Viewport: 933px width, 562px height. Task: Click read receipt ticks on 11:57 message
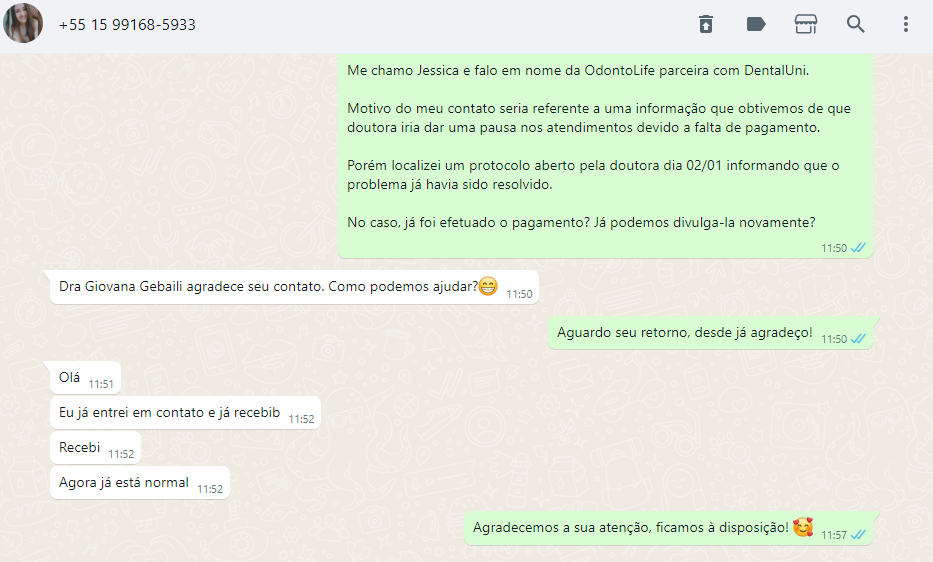tap(858, 535)
